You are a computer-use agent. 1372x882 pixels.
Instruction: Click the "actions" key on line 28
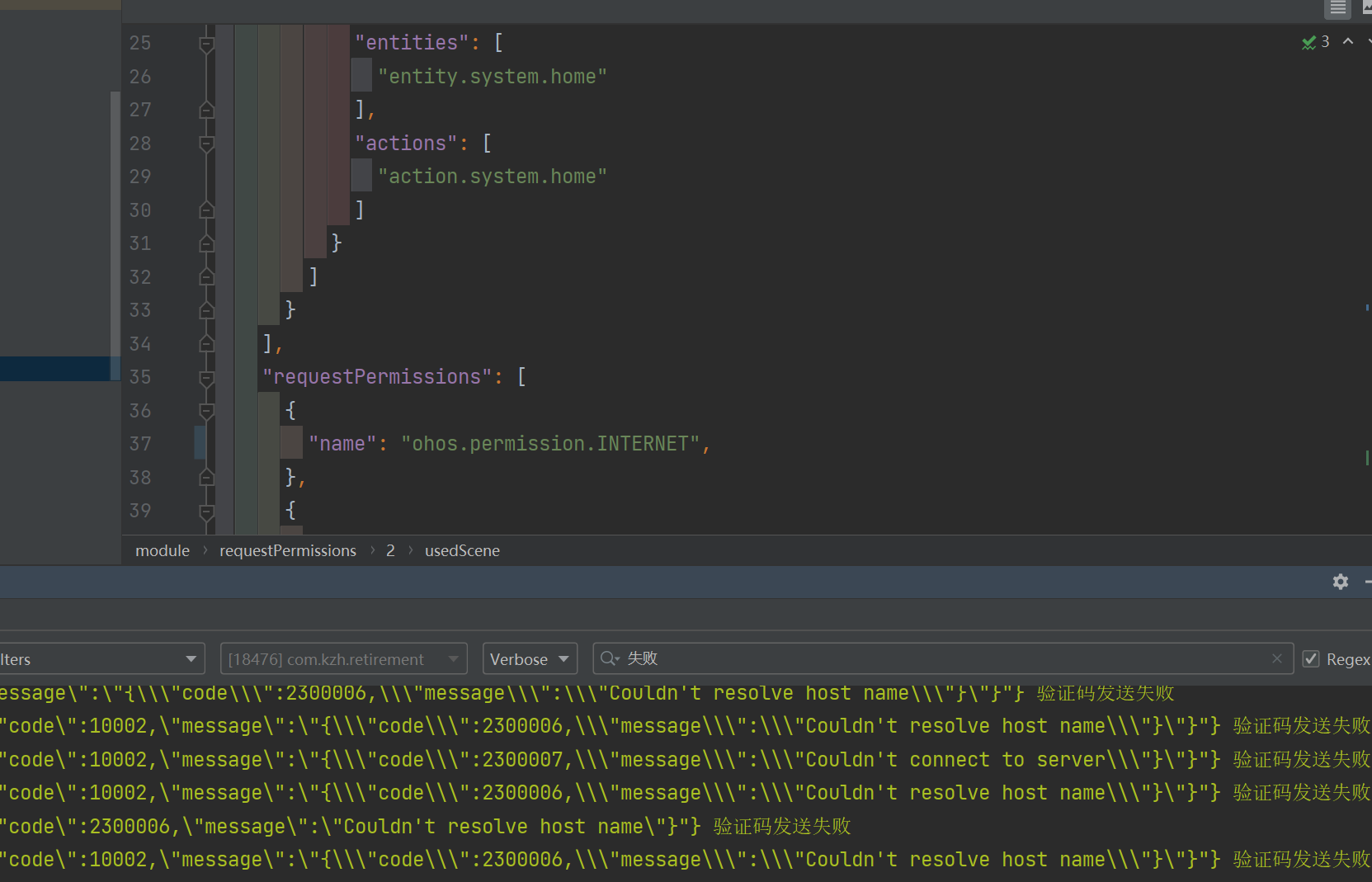pos(406,143)
